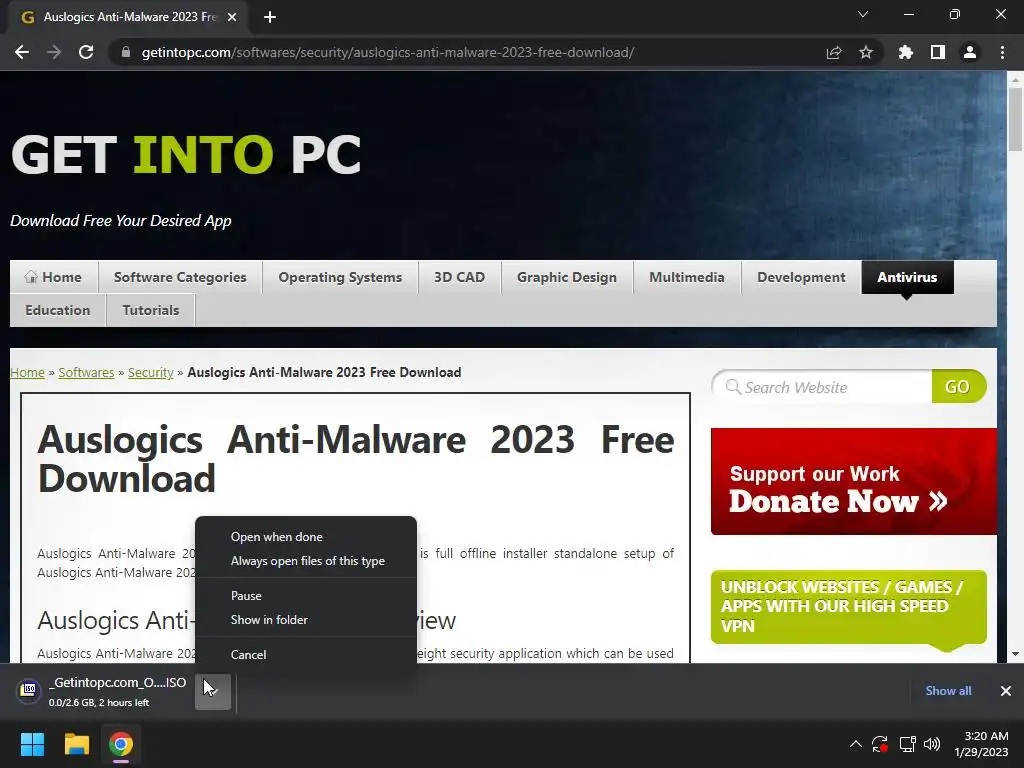Select 'Open when done' menu entry
1024x768 pixels.
[306, 537]
